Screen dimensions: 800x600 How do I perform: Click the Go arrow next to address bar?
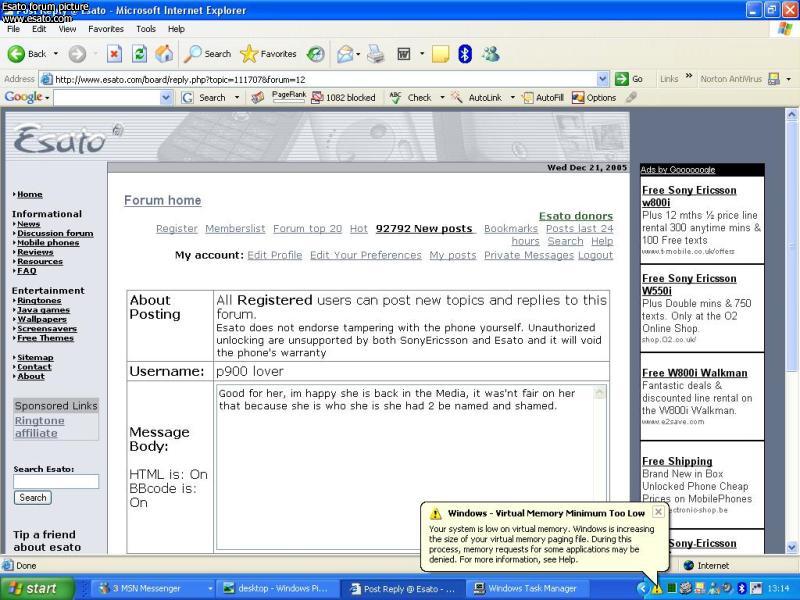tap(622, 79)
